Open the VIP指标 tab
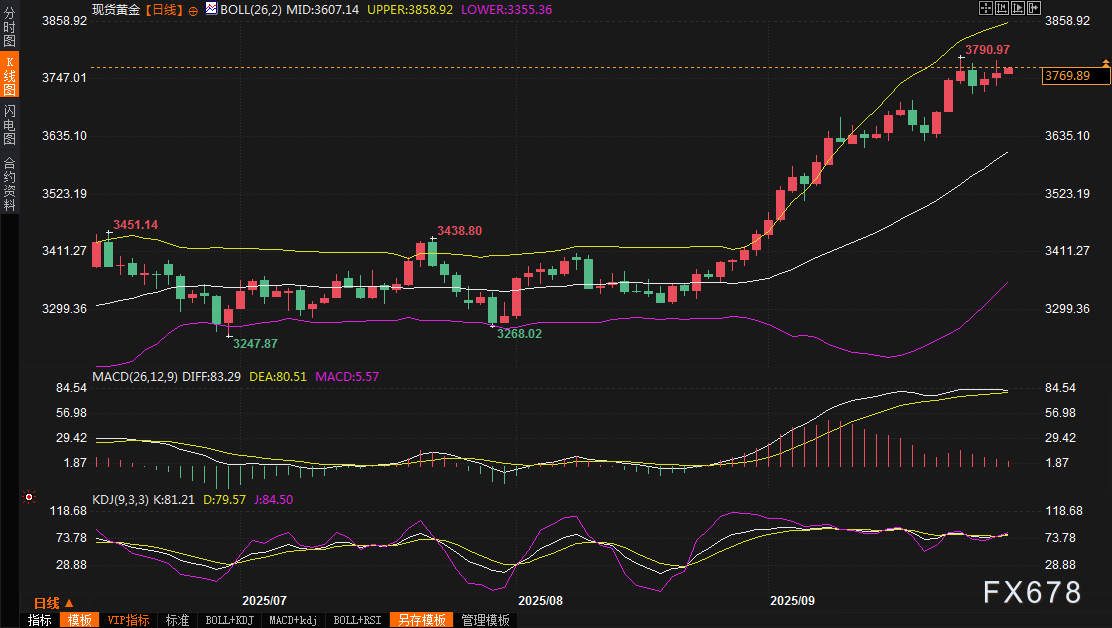The image size is (1112, 628). (x=128, y=620)
